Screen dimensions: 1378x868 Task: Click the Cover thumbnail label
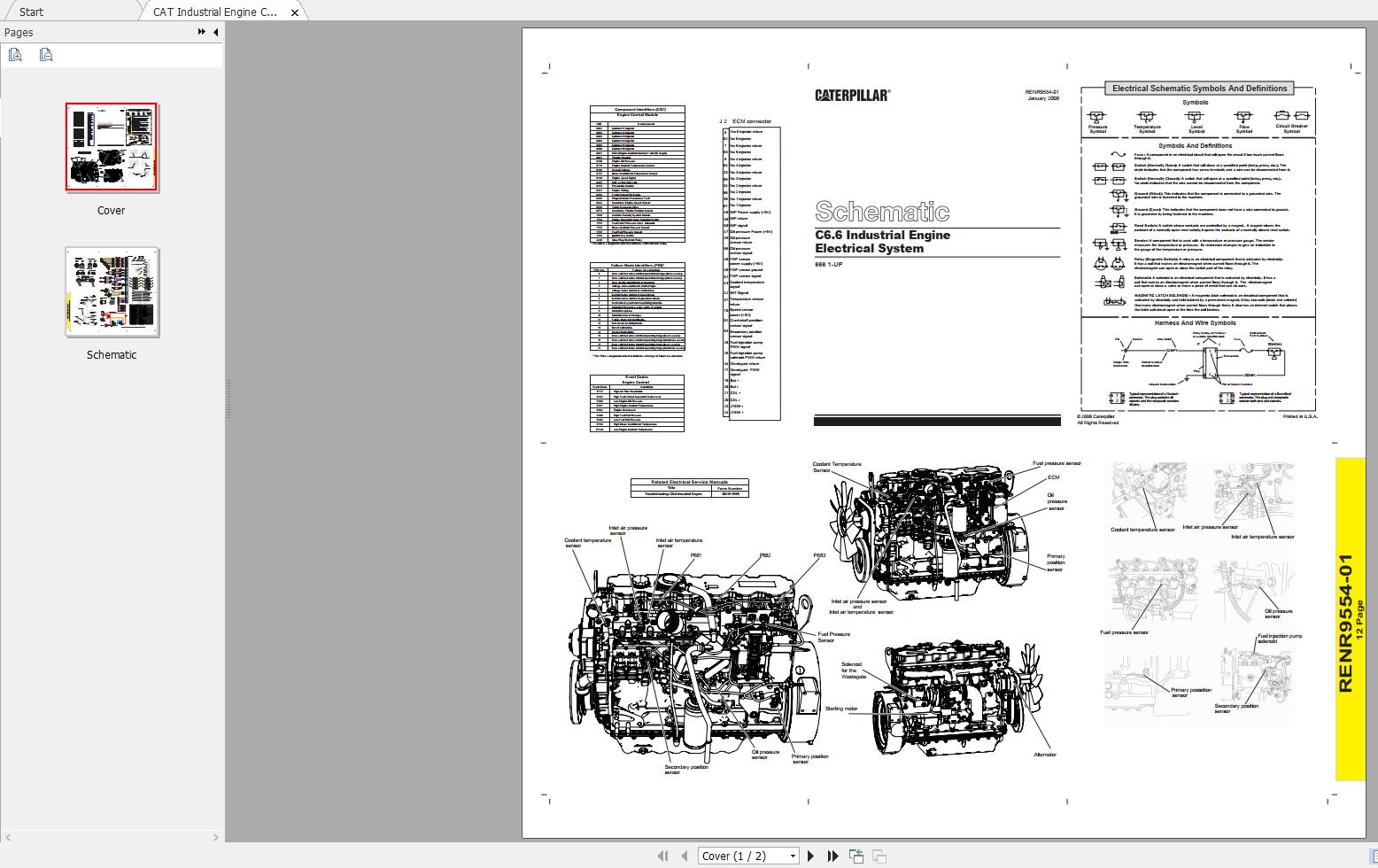[112, 211]
